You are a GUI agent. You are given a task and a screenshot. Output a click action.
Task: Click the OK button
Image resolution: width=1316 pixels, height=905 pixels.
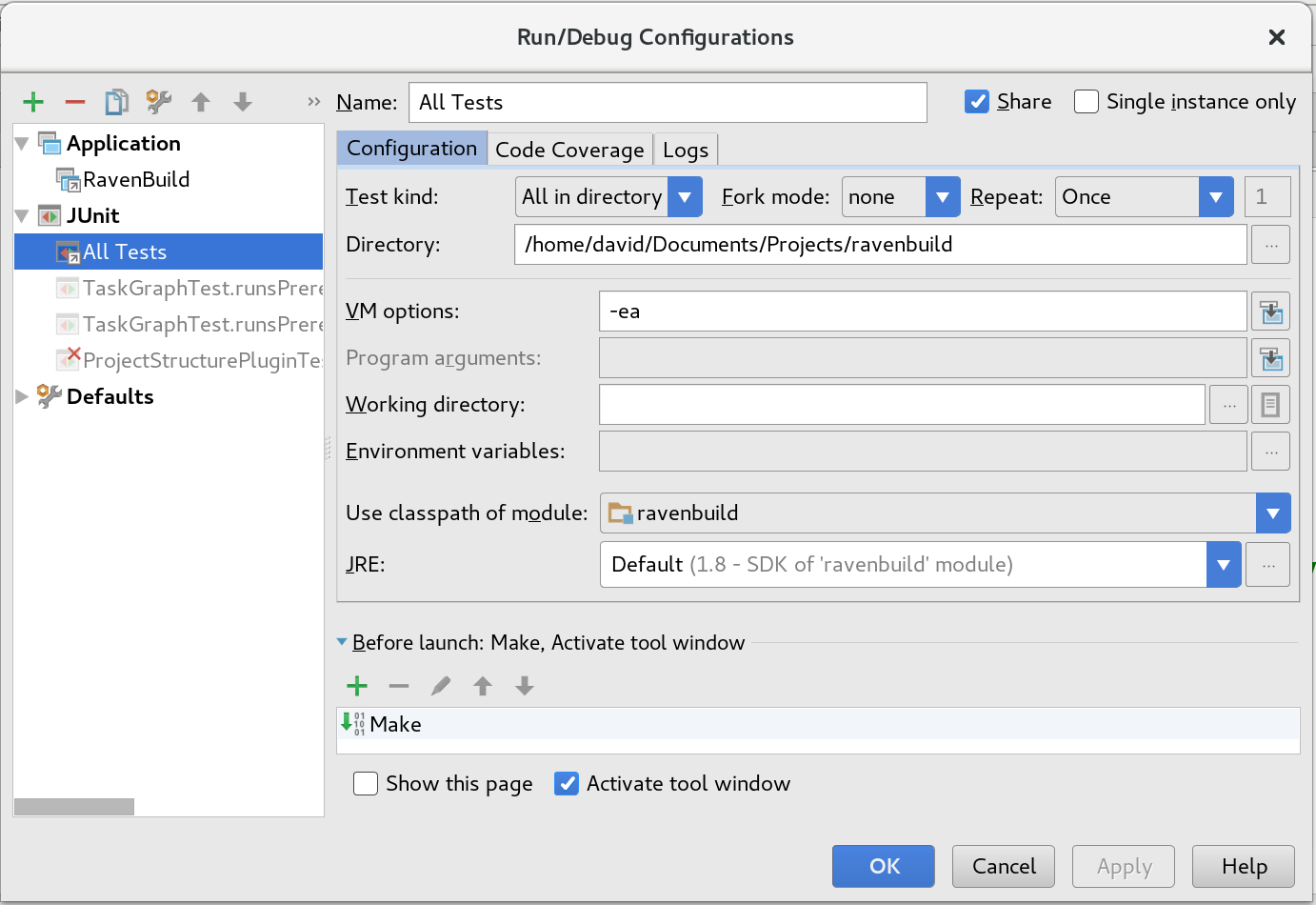884,867
